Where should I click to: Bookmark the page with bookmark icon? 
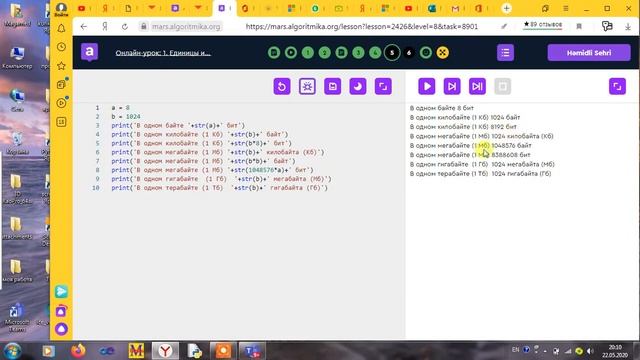579,27
